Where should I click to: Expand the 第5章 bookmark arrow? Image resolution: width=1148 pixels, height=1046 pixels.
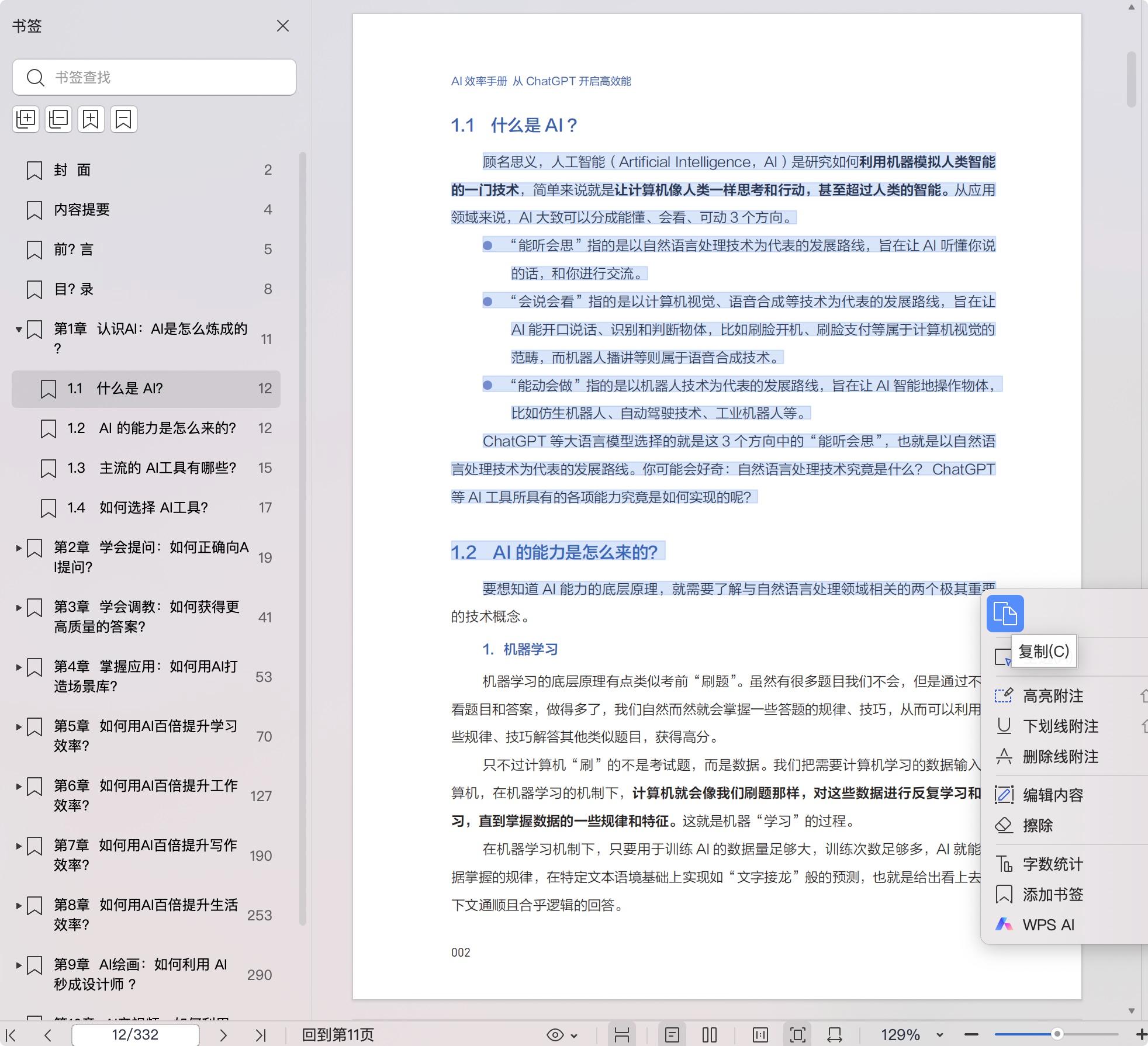pos(19,727)
